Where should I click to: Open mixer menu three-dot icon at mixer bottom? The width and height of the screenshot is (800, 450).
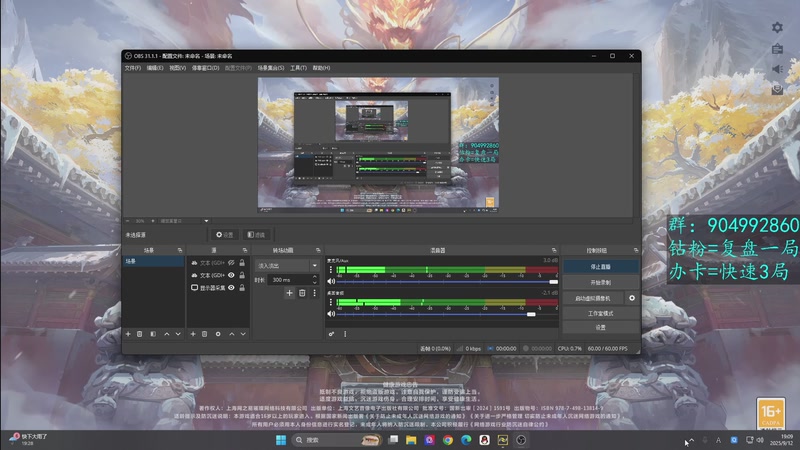click(345, 334)
